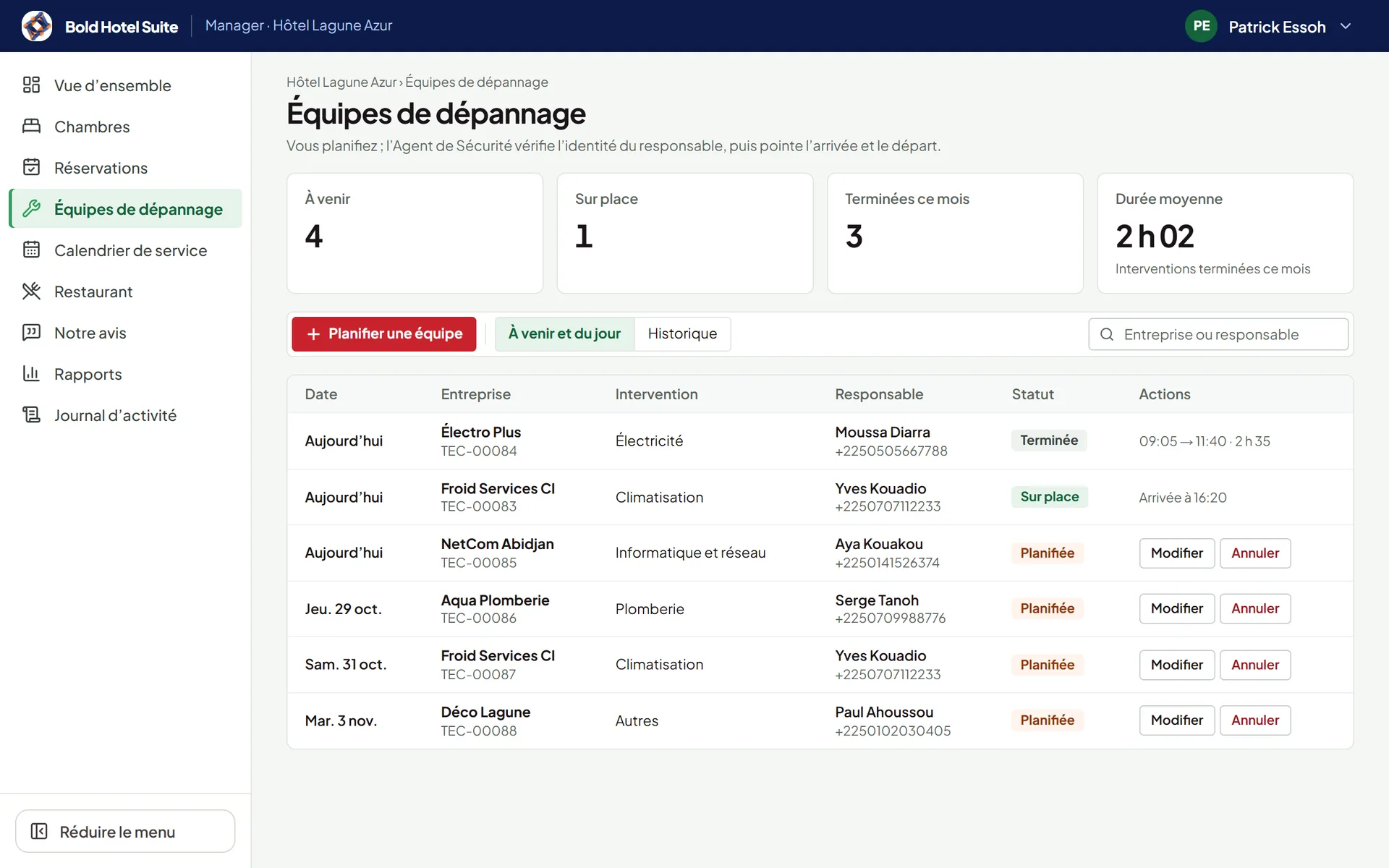Viewport: 1389px width, 868px height.
Task: Focus the Entreprise ou responsable search field
Action: point(1218,334)
